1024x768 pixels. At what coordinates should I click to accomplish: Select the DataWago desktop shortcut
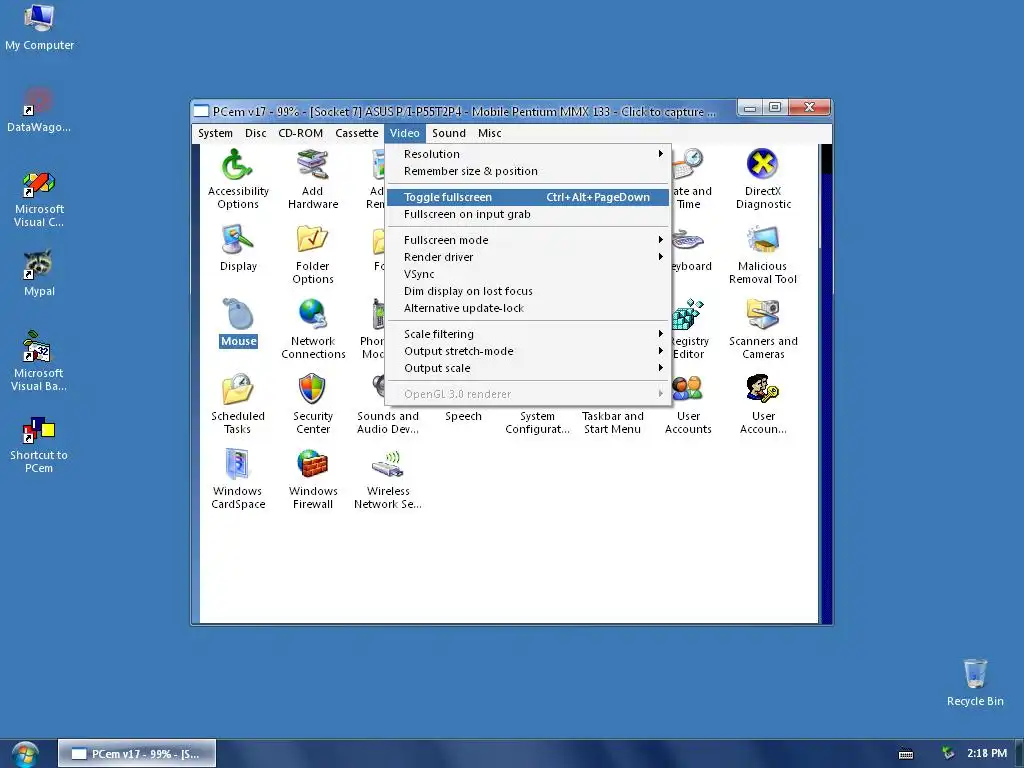click(39, 110)
